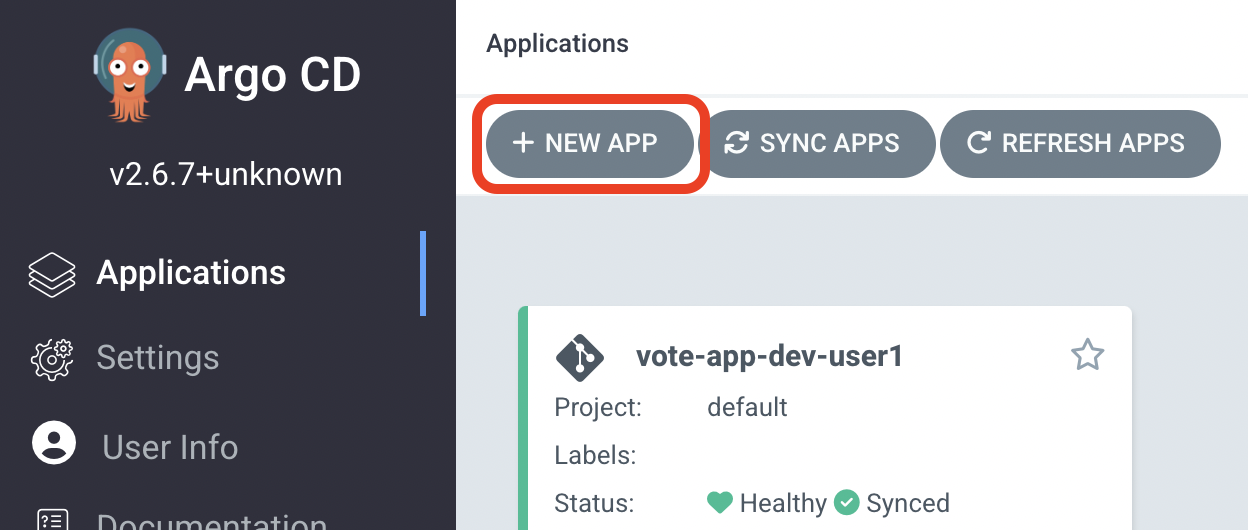Favorite vote-app-dev-user1 with the star icon
1248x530 pixels.
pos(1087,355)
